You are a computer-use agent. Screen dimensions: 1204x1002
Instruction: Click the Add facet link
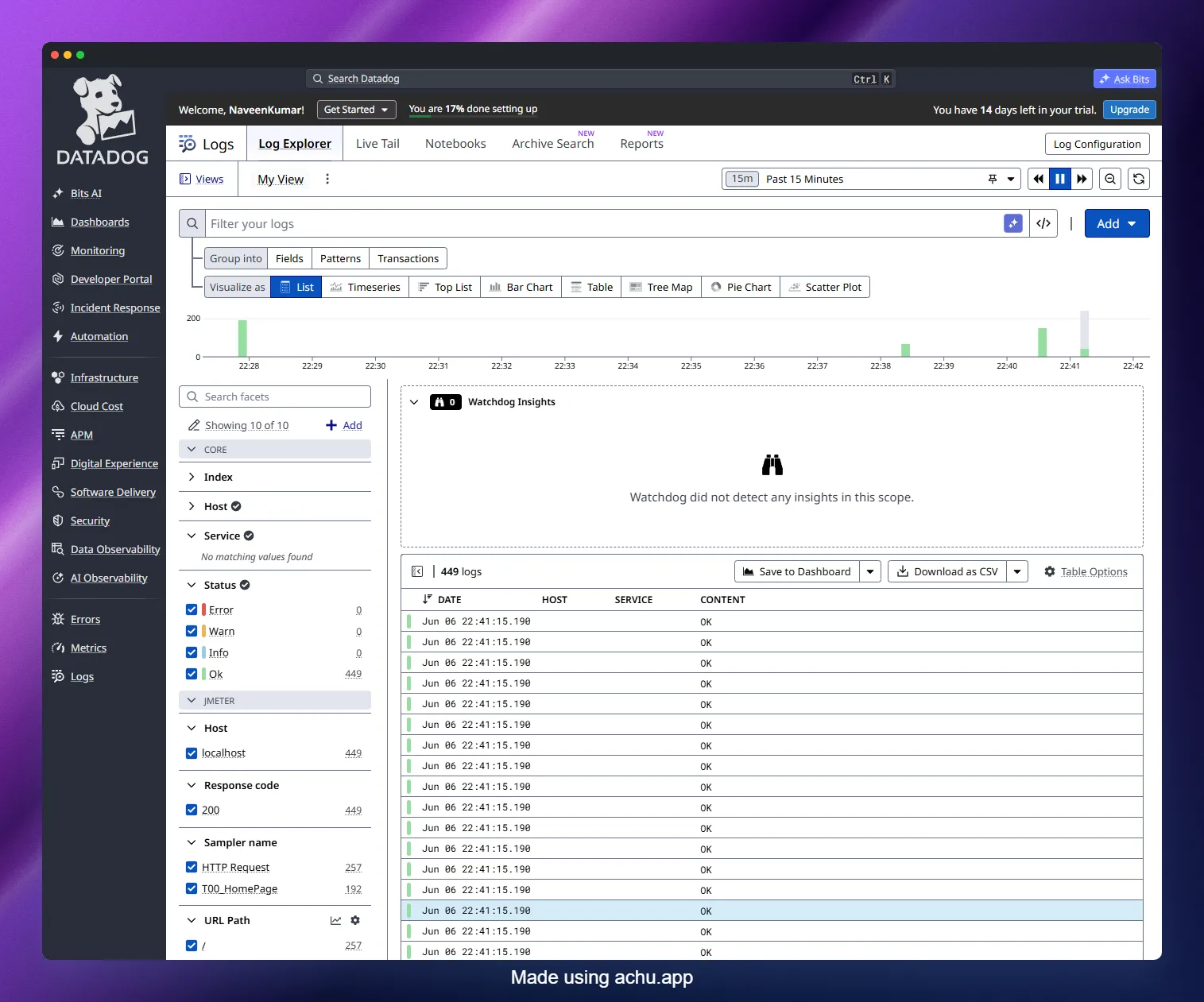pyautogui.click(x=344, y=425)
